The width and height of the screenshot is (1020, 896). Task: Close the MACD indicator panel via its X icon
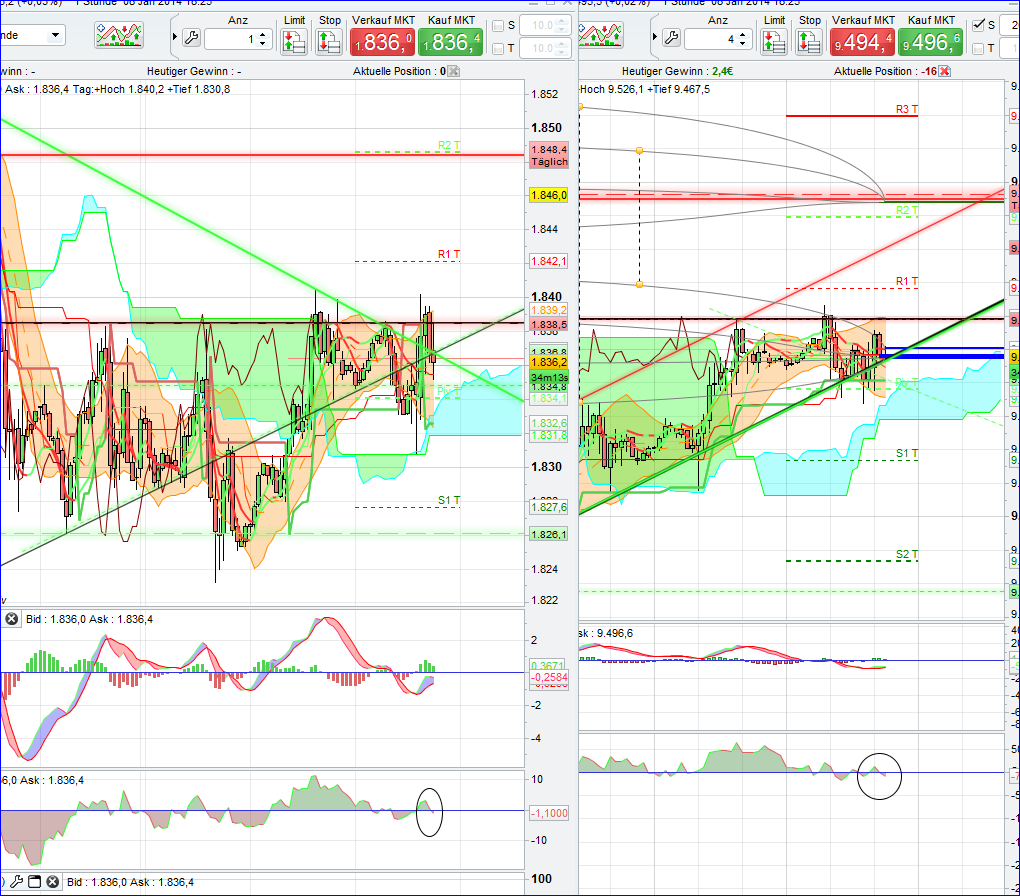tap(10, 618)
